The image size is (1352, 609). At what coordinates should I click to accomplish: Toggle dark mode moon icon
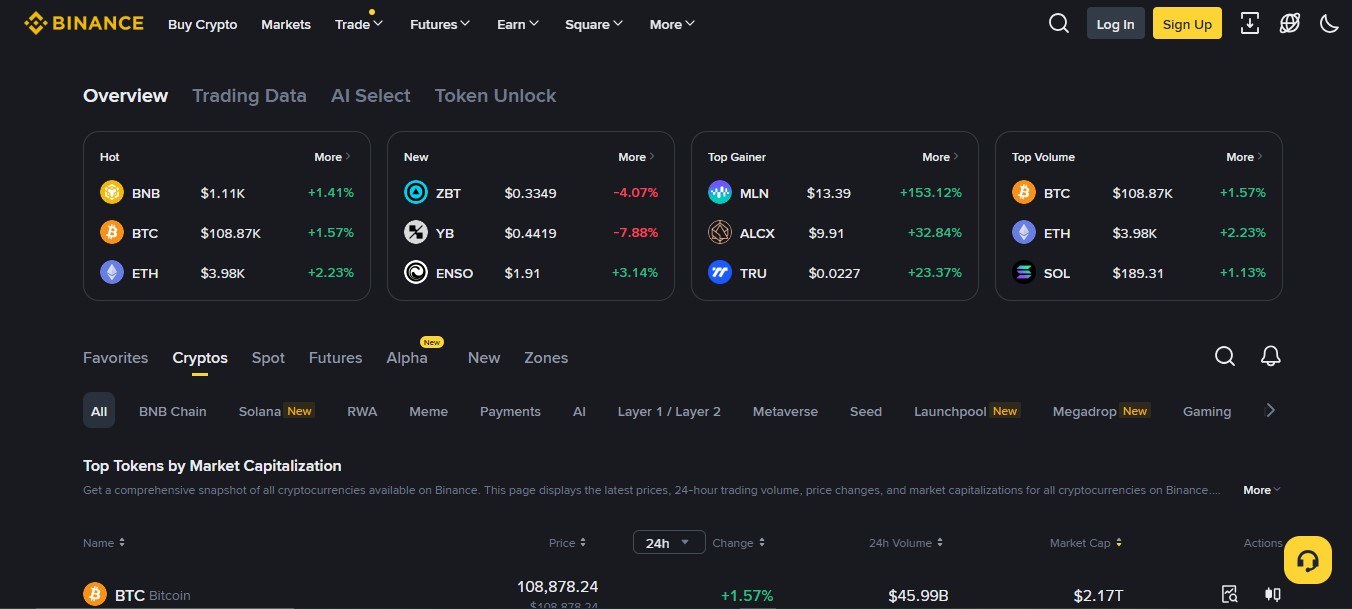pyautogui.click(x=1329, y=24)
